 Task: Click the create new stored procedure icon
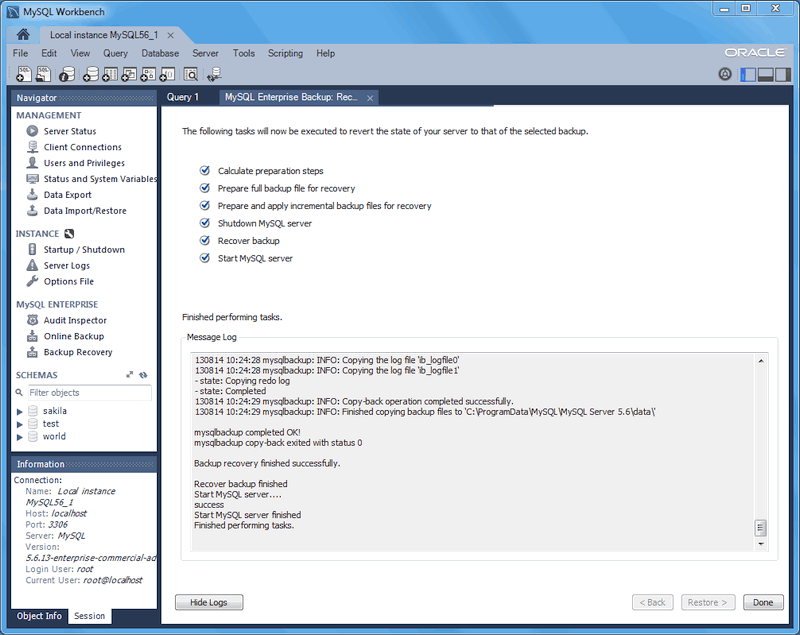click(x=148, y=74)
